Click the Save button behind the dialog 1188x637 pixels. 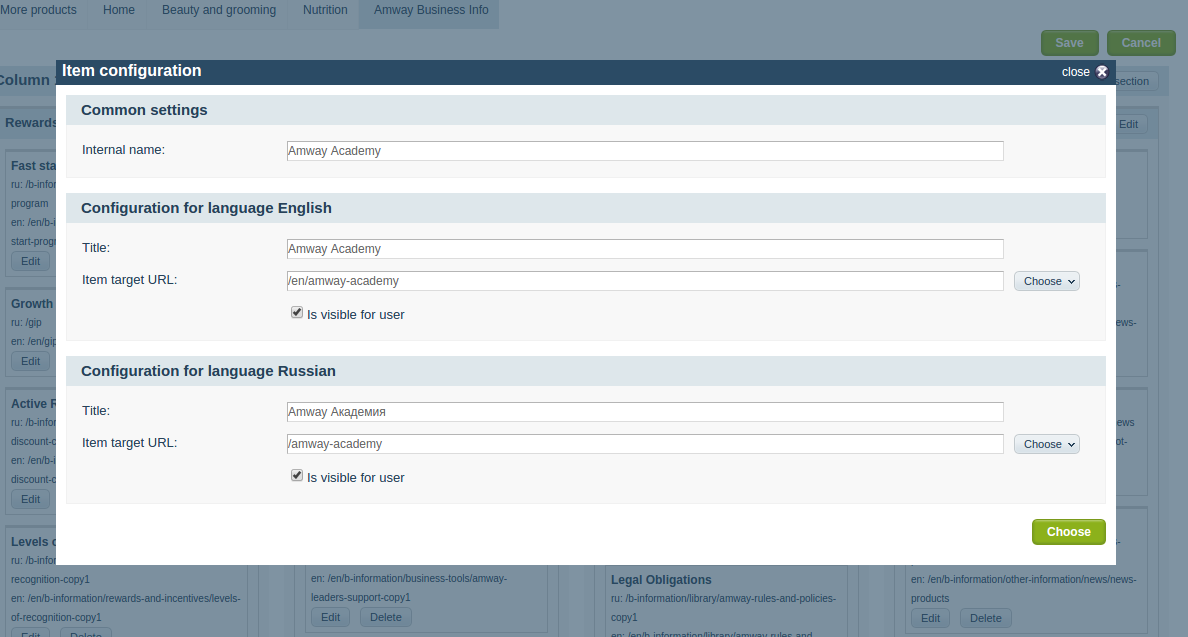[1069, 43]
